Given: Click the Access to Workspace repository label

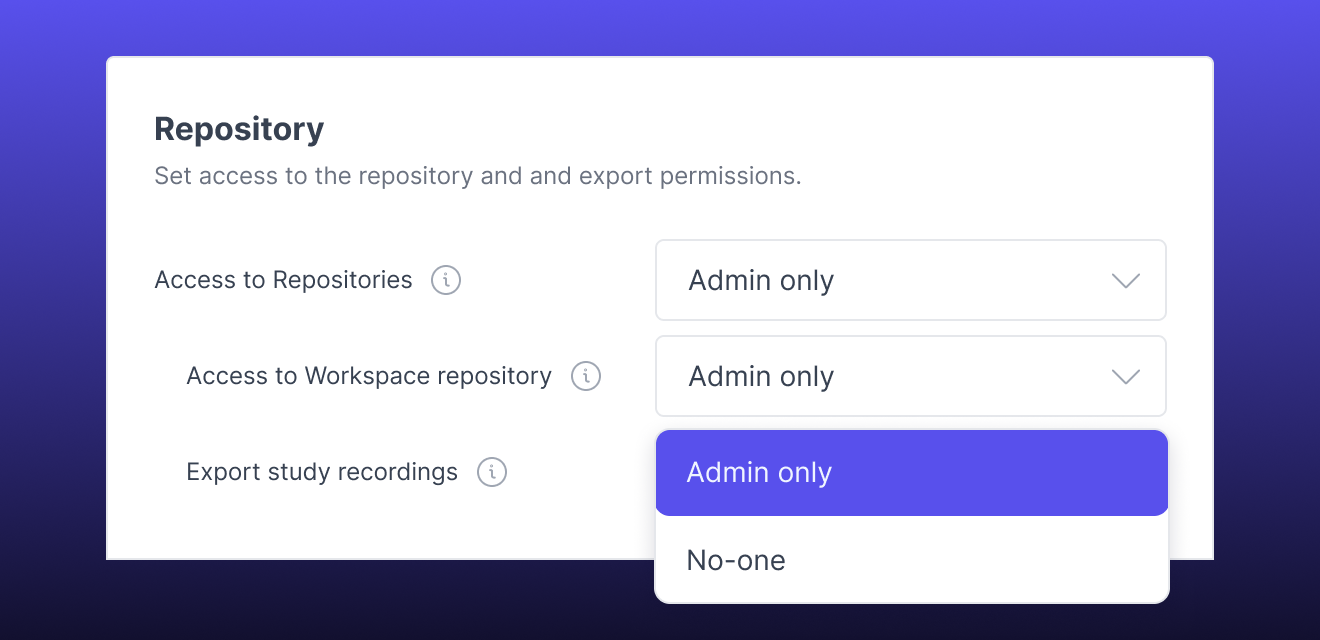Looking at the screenshot, I should click(369, 376).
